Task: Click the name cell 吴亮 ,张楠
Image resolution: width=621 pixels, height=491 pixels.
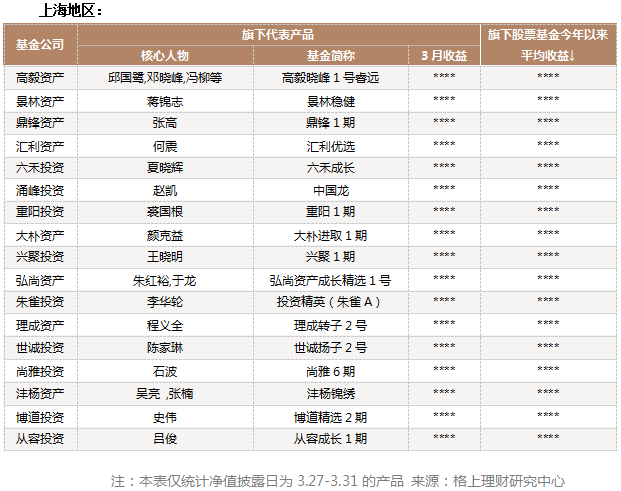Action: coord(165,394)
